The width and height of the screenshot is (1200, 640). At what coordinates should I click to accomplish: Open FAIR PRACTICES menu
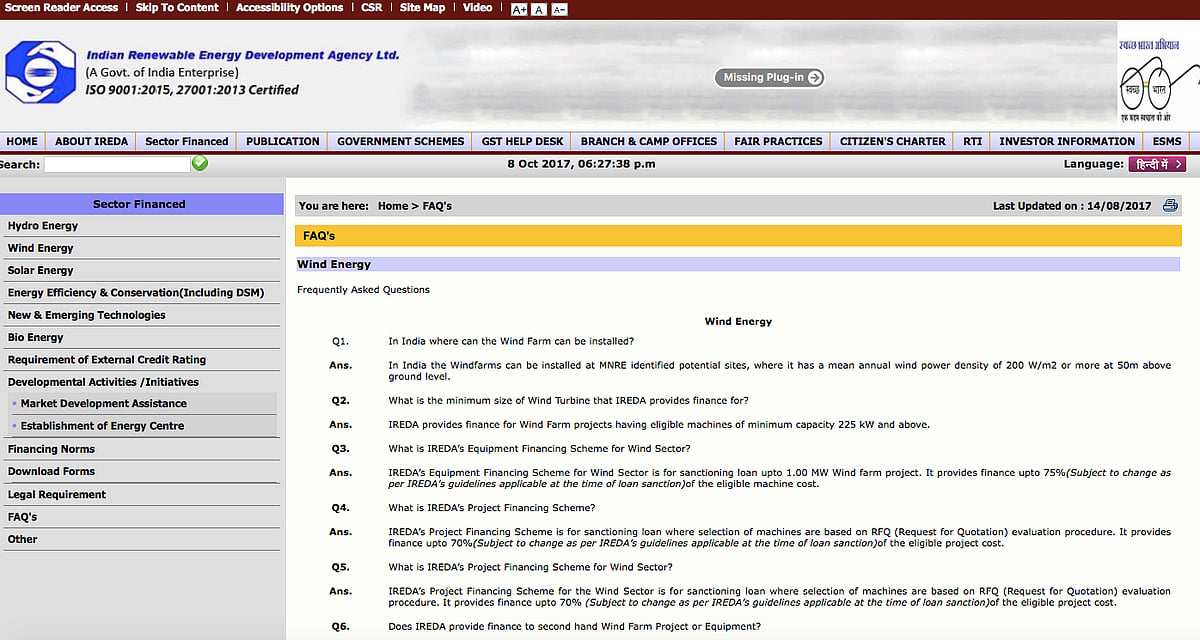tap(778, 141)
